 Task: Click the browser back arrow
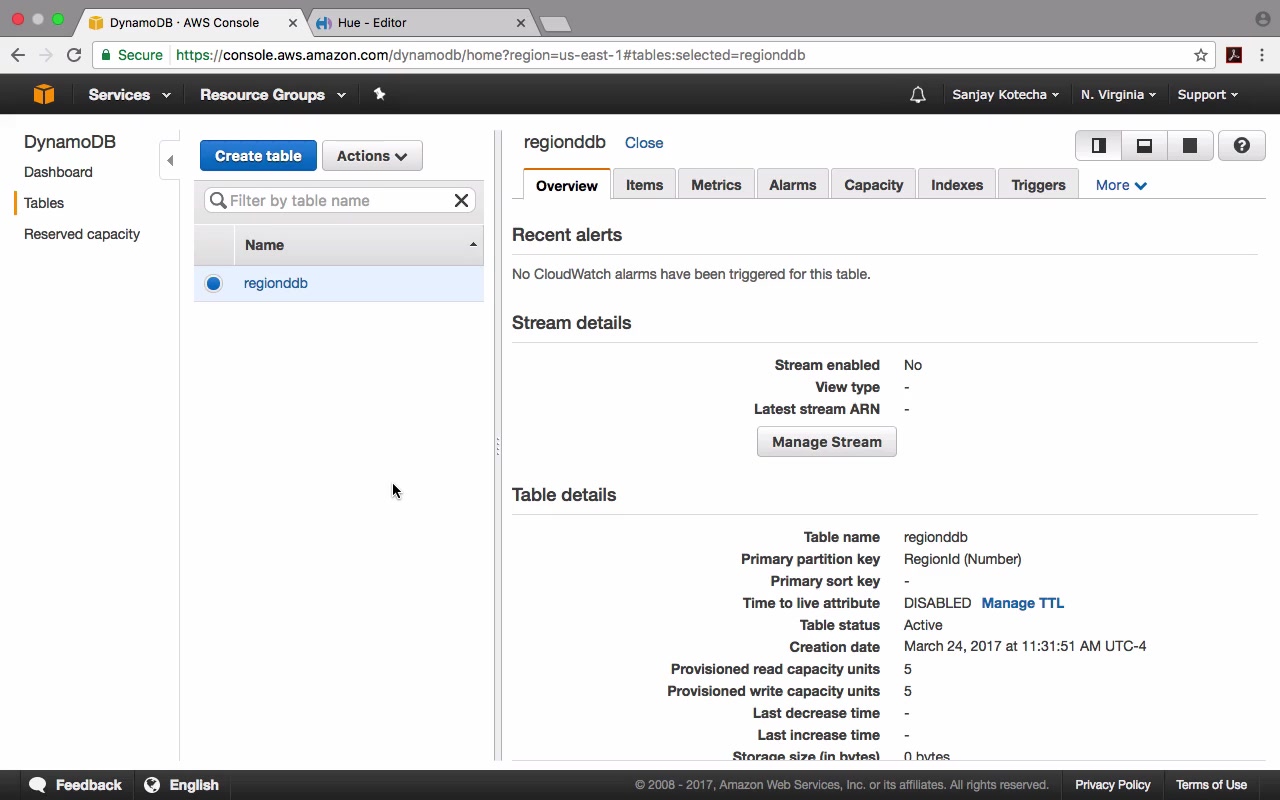(x=18, y=55)
